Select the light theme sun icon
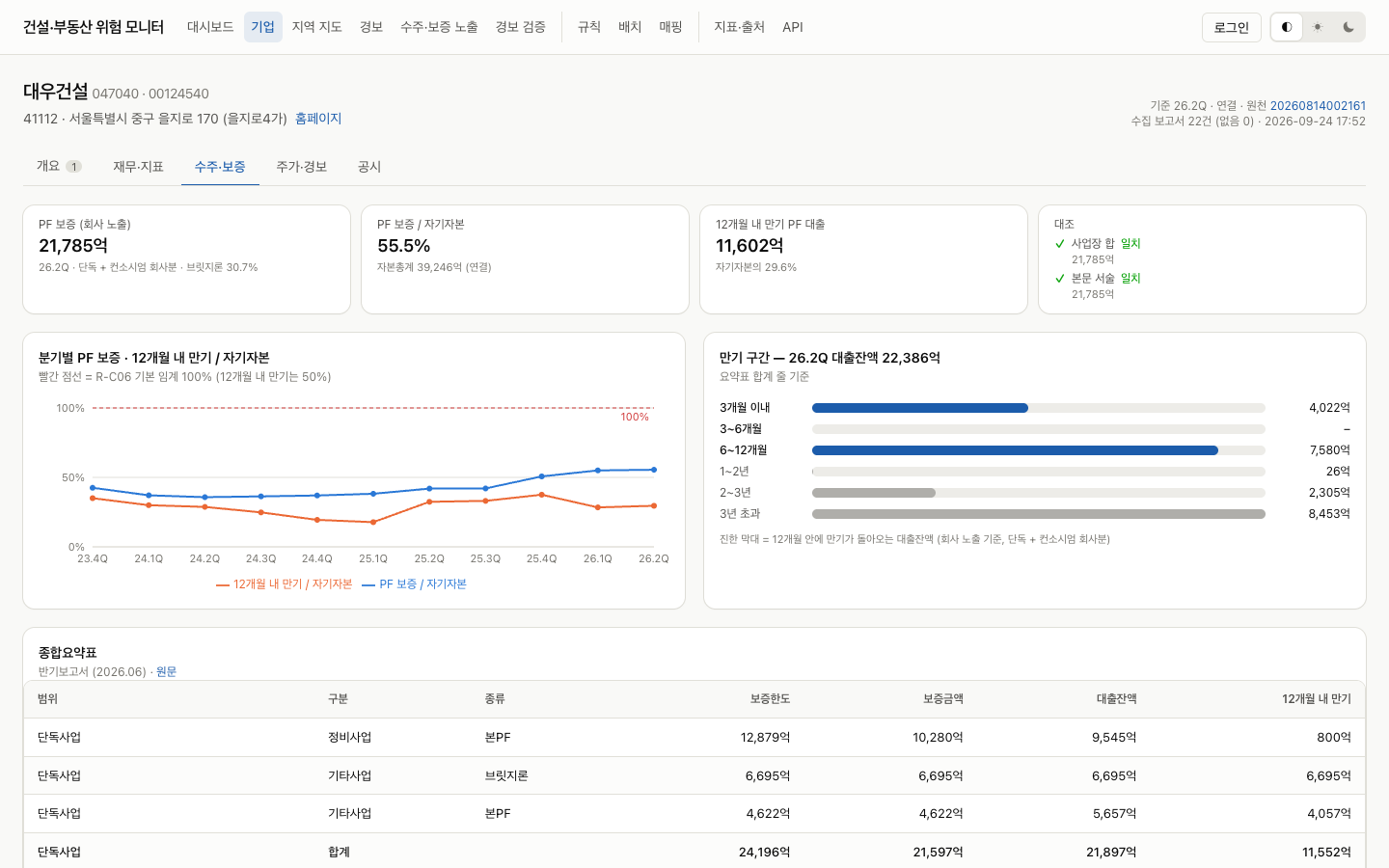Image resolution: width=1389 pixels, height=868 pixels. point(1318,27)
